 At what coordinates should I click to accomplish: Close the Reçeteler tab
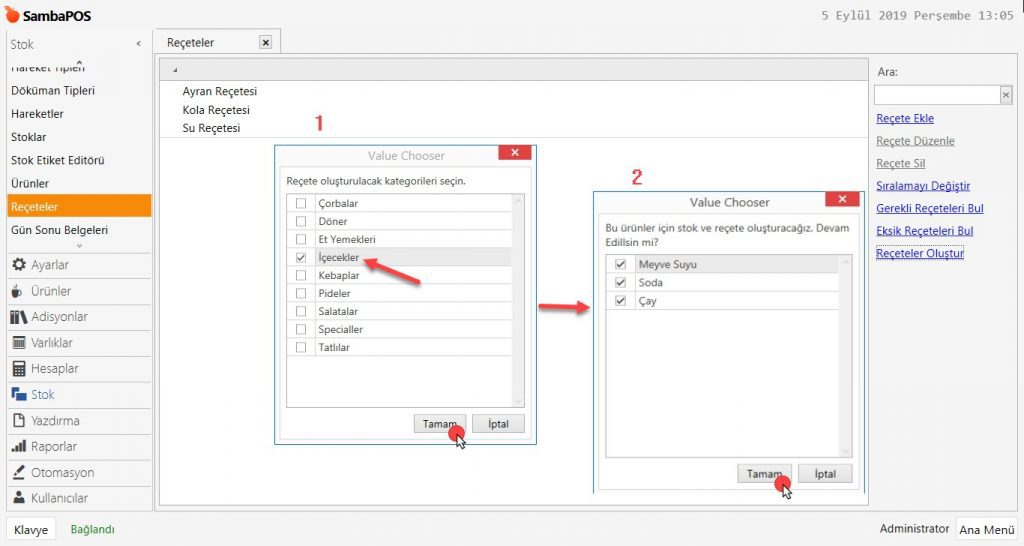pos(265,42)
